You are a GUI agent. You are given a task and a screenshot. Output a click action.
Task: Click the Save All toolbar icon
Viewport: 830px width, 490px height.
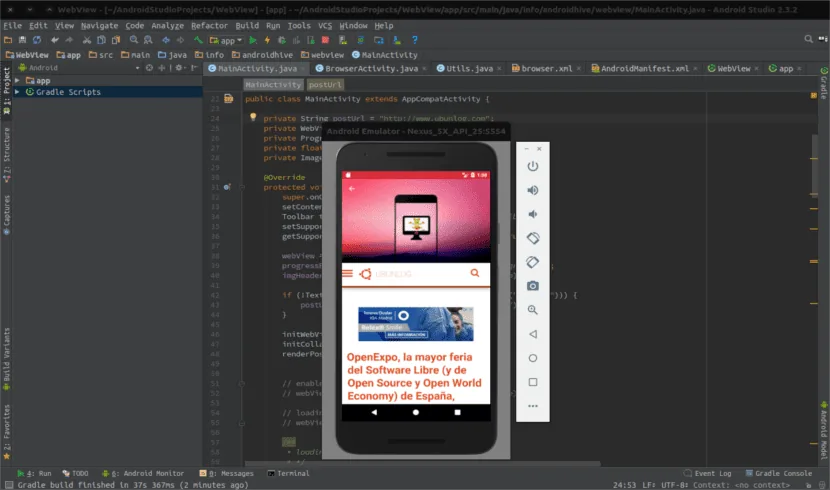(22, 40)
